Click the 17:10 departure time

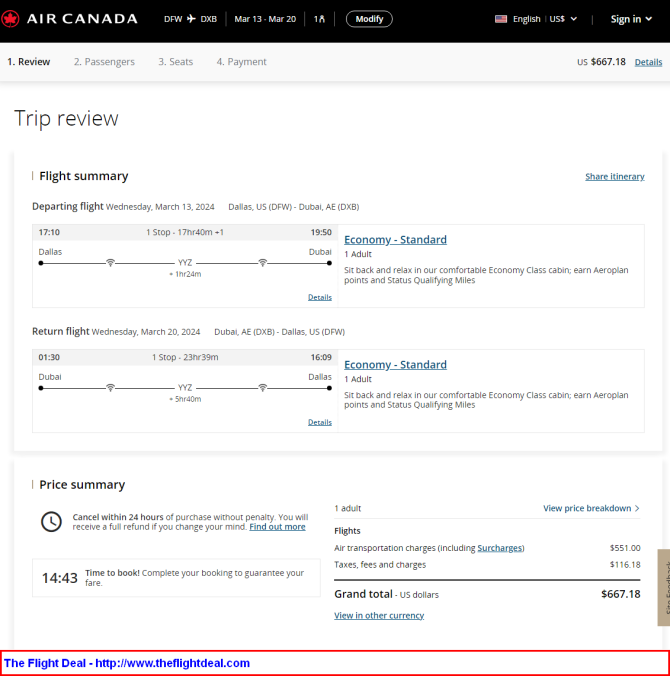(x=49, y=232)
